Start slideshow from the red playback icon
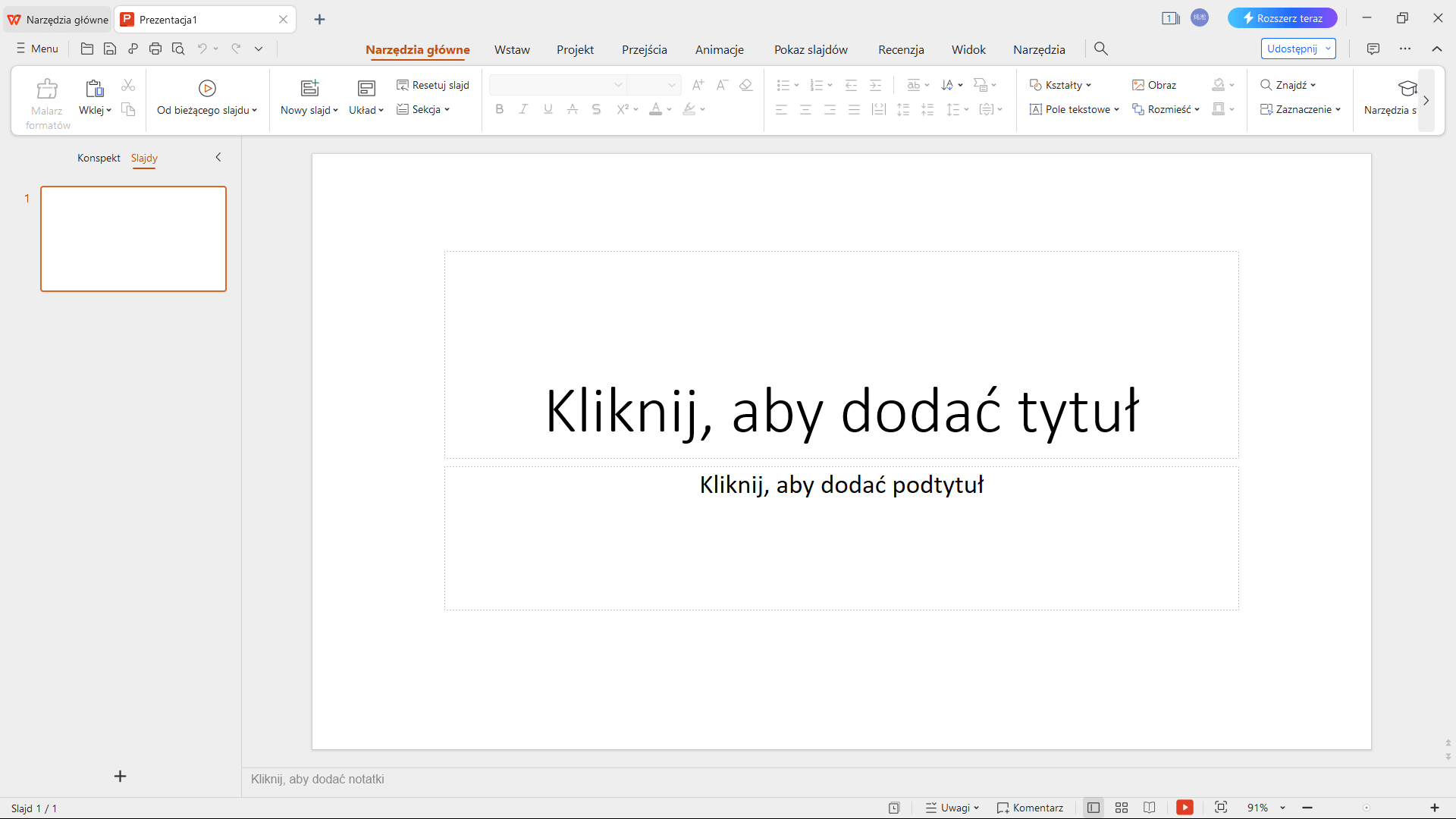This screenshot has height=819, width=1456. pyautogui.click(x=1185, y=808)
